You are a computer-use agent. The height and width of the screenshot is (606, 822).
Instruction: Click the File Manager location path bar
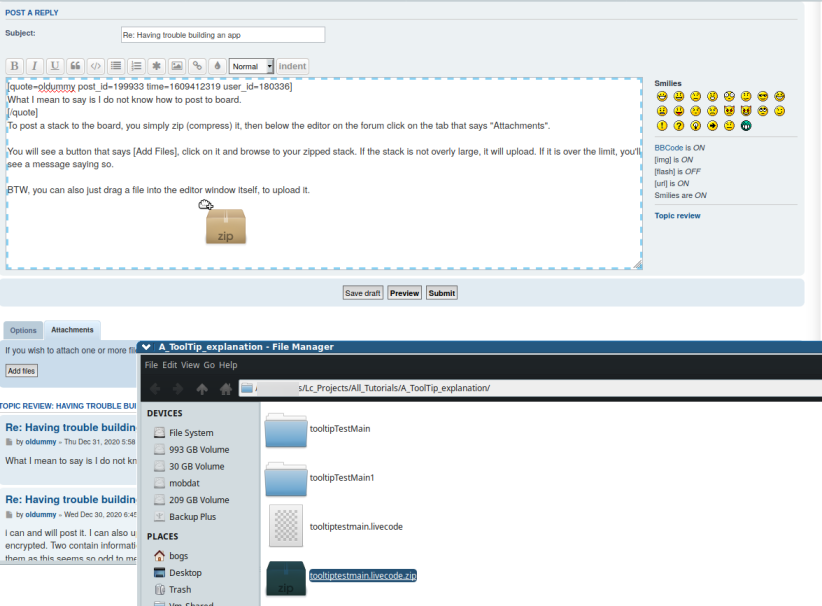point(530,388)
